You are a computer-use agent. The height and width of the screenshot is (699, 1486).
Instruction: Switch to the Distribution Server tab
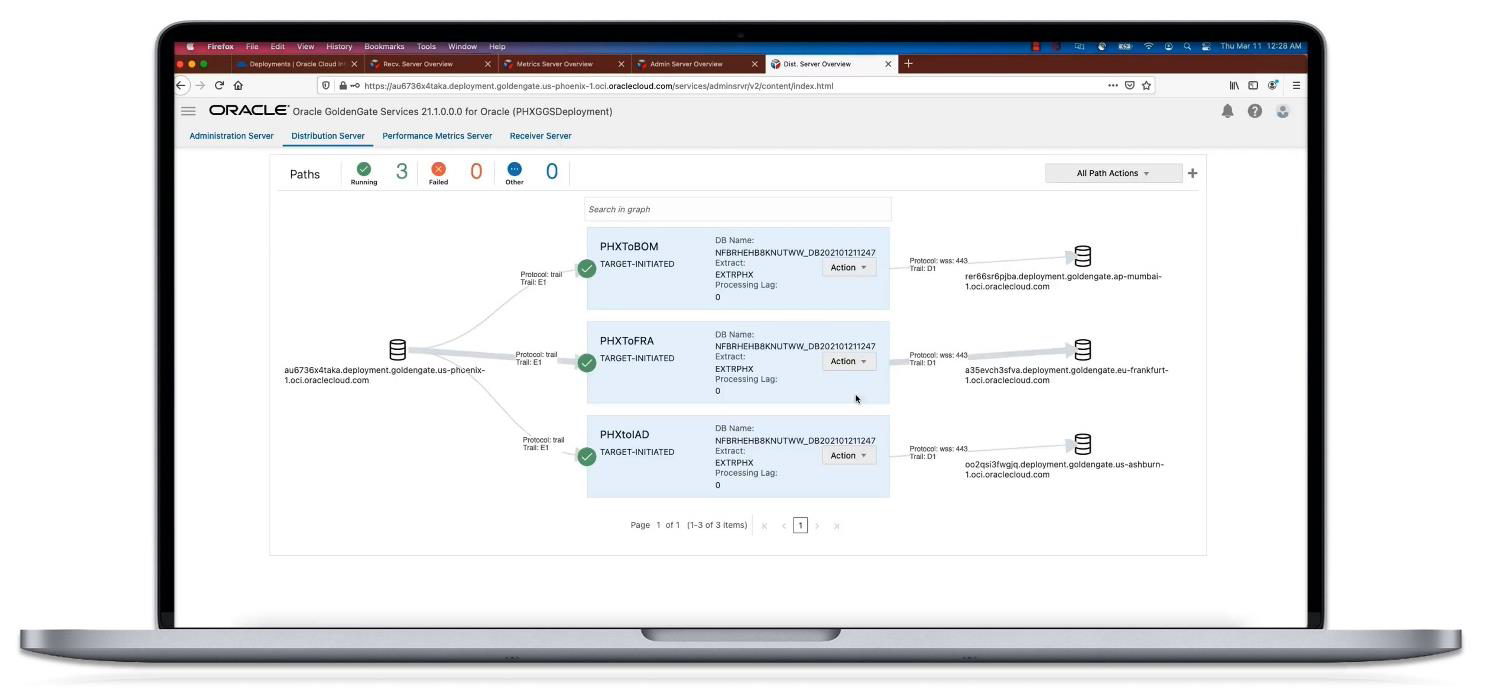[x=328, y=136]
